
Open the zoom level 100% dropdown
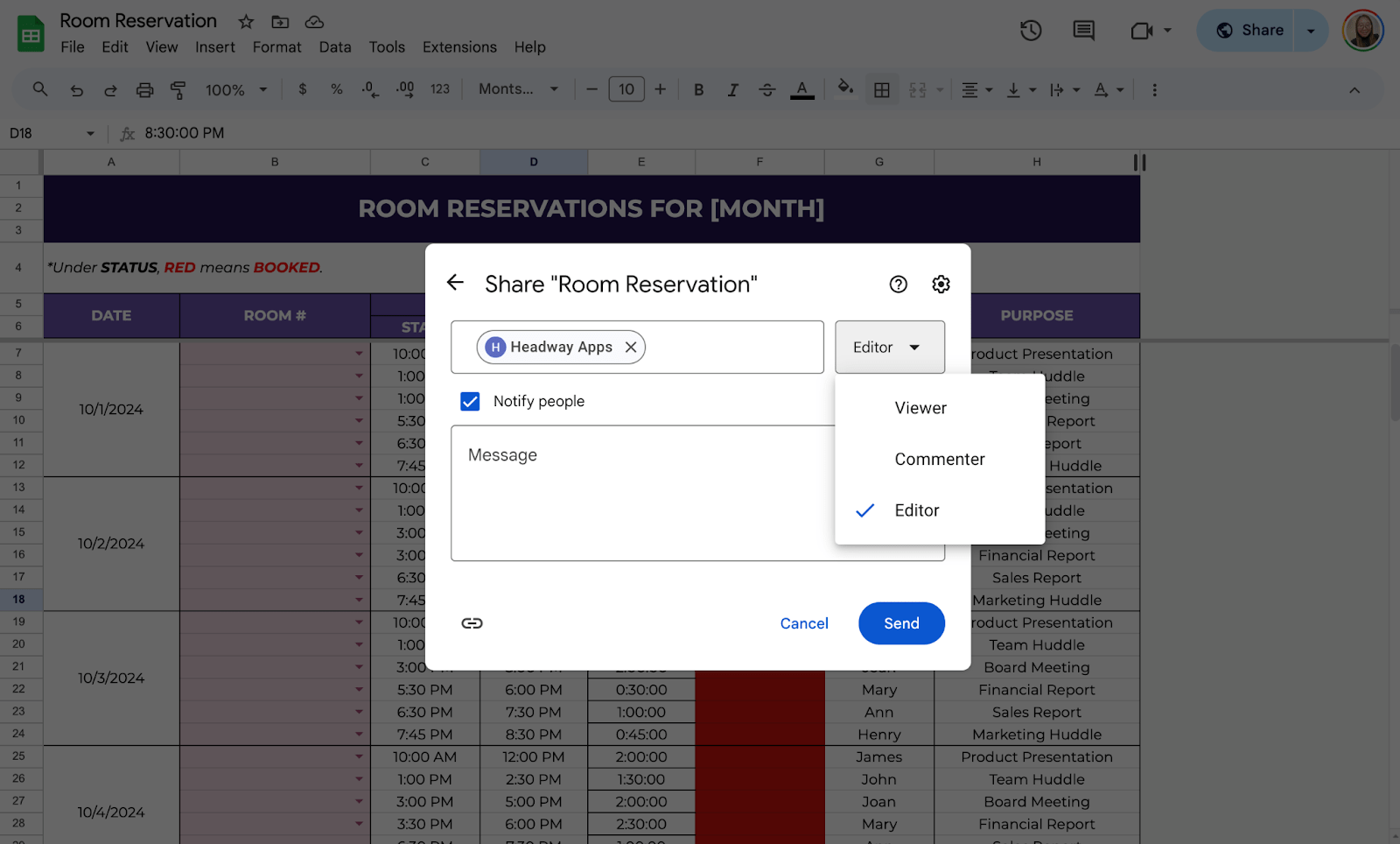tap(235, 89)
